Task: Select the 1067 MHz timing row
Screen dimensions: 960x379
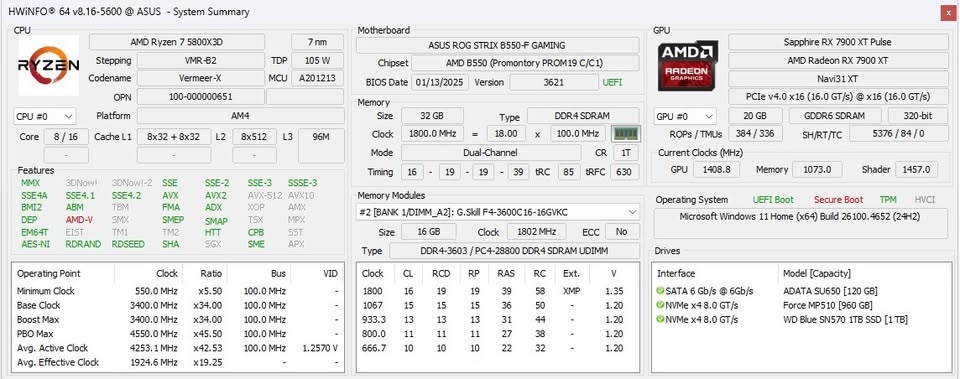Action: [497, 305]
